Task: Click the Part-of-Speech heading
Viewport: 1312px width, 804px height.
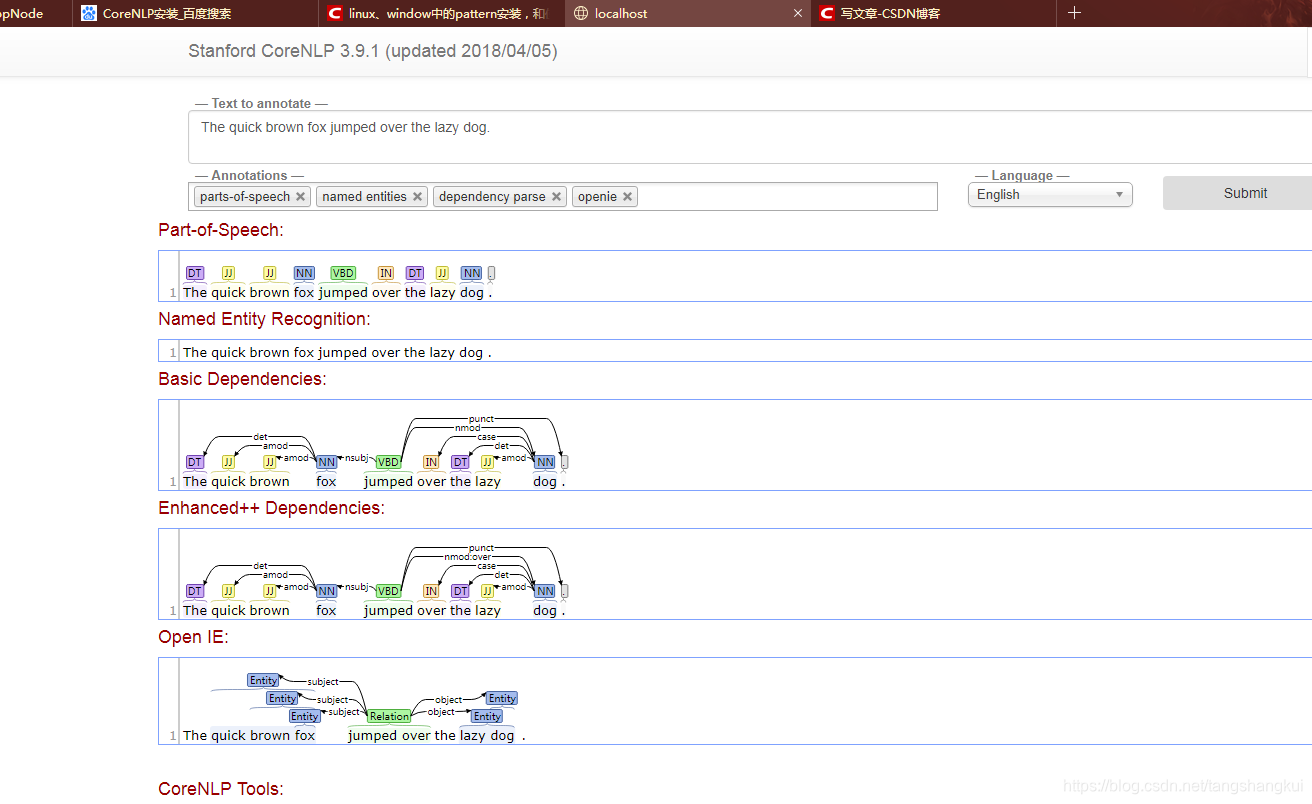Action: (x=221, y=230)
